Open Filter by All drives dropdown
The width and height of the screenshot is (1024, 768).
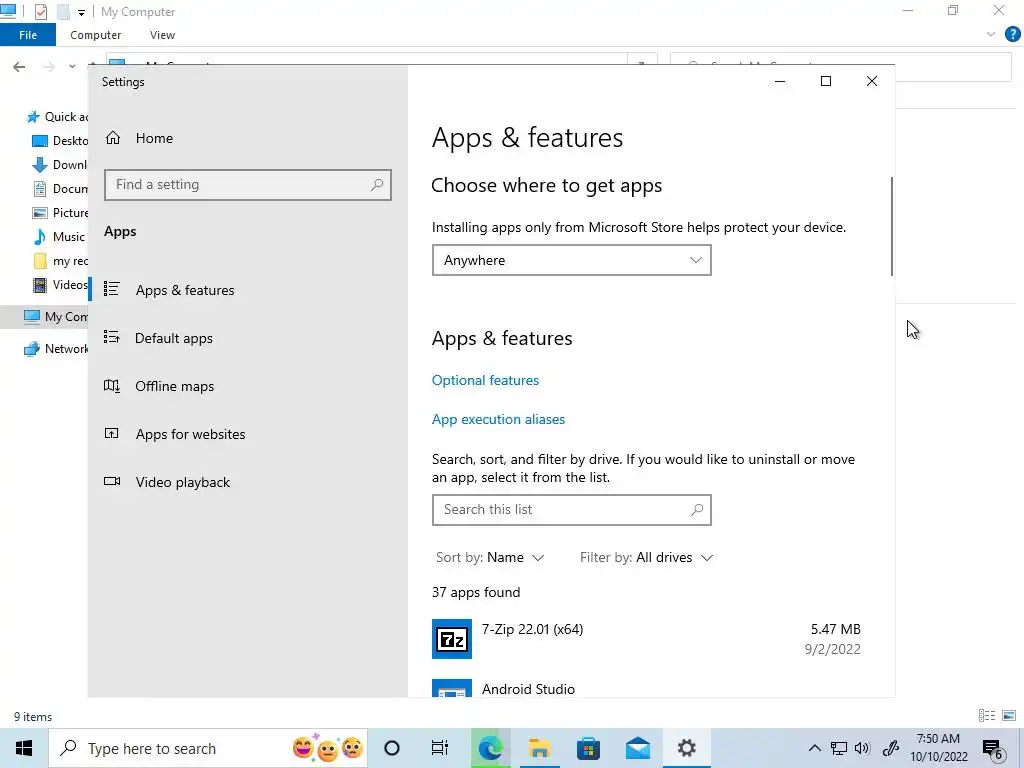coord(647,557)
